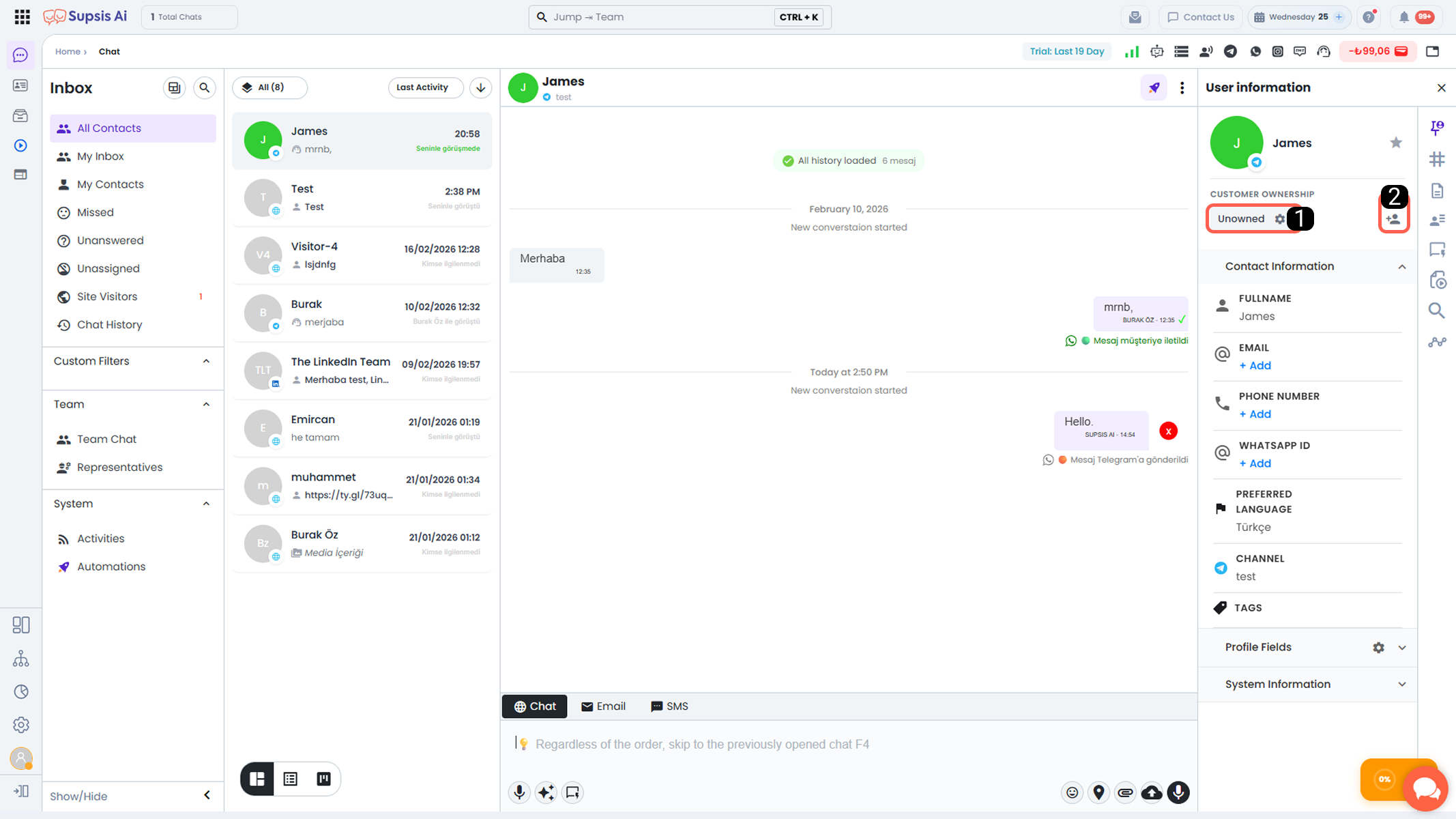The image size is (1456, 819).
Task: Close the User information panel
Action: click(x=1441, y=88)
